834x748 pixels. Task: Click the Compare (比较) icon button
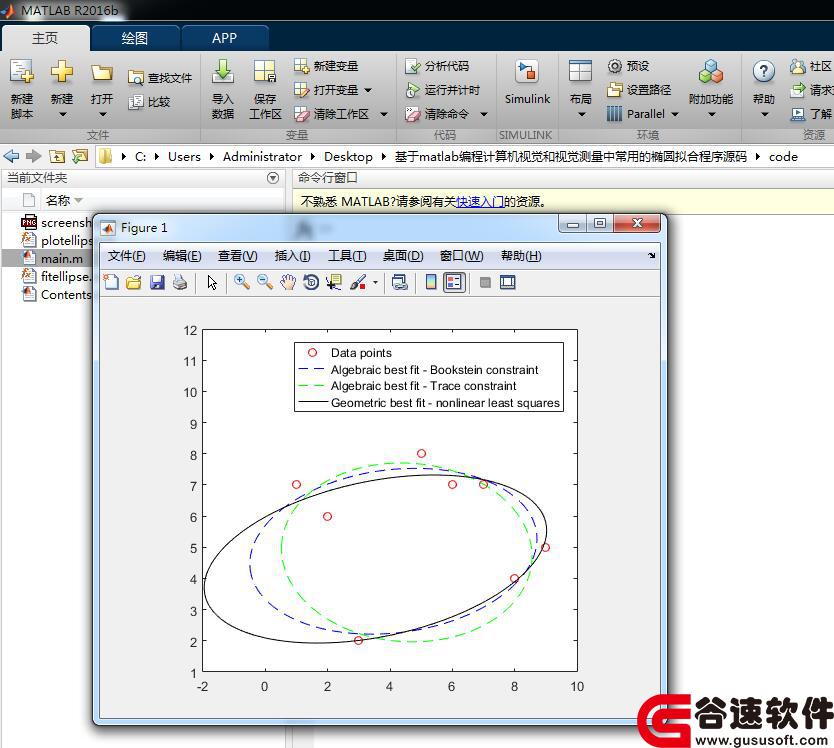pos(149,102)
